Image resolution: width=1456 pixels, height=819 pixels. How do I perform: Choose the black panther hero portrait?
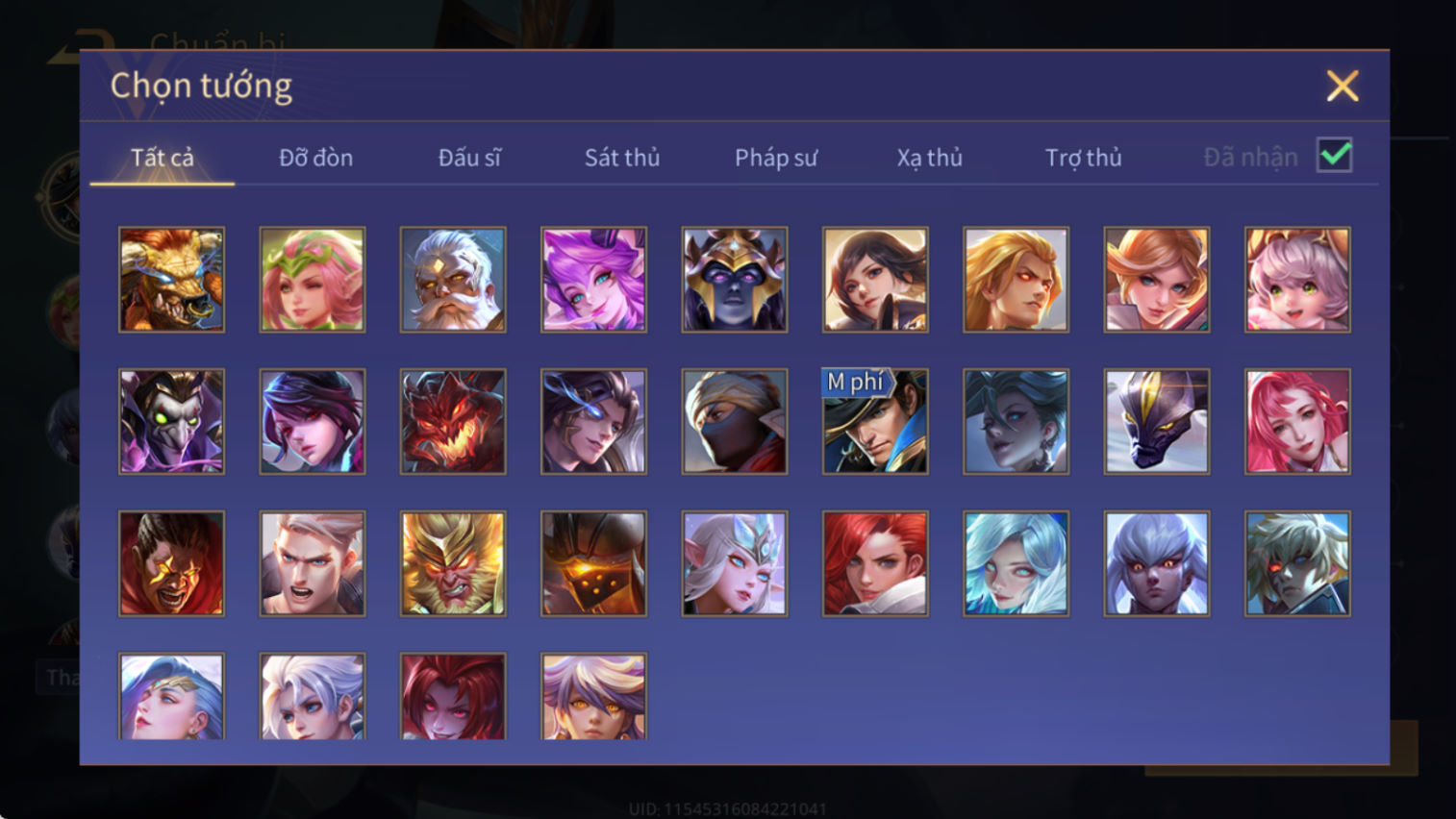1157,422
